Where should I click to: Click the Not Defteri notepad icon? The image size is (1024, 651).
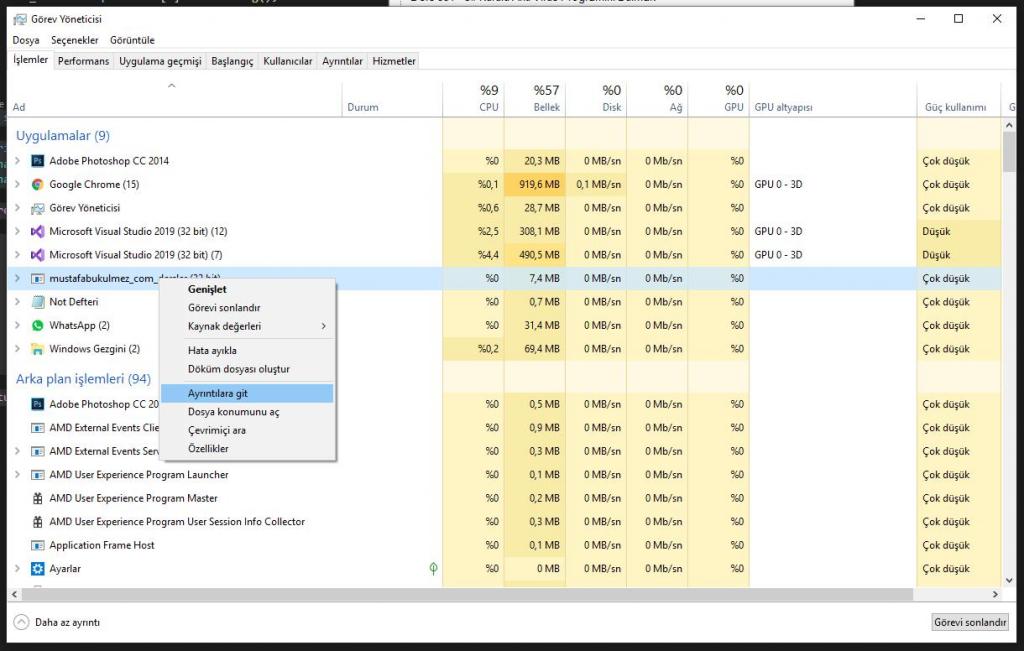(x=38, y=302)
